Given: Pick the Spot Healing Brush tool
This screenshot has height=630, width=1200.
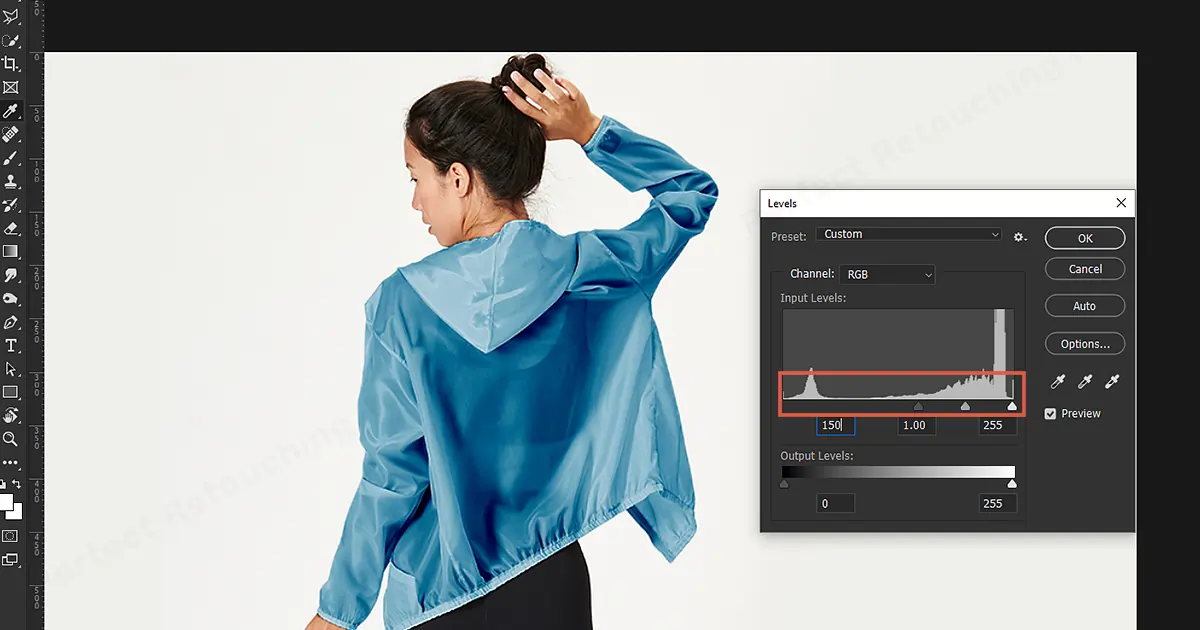Looking at the screenshot, I should coord(11,134).
